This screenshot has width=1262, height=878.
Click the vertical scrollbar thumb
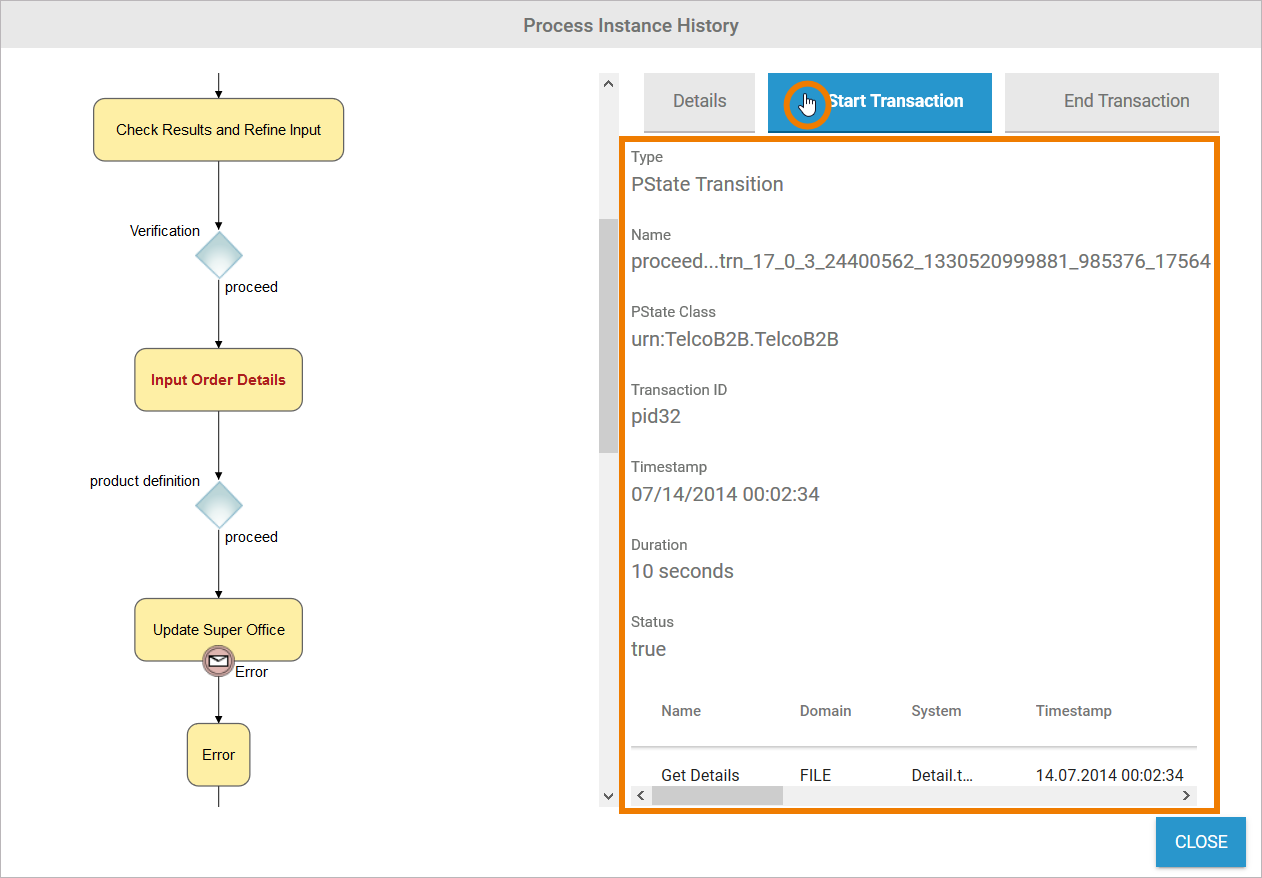pyautogui.click(x=608, y=335)
